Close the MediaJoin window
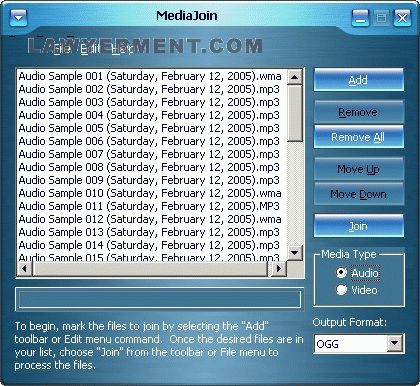Screen dimensions: 420x386 tap(402, 18)
